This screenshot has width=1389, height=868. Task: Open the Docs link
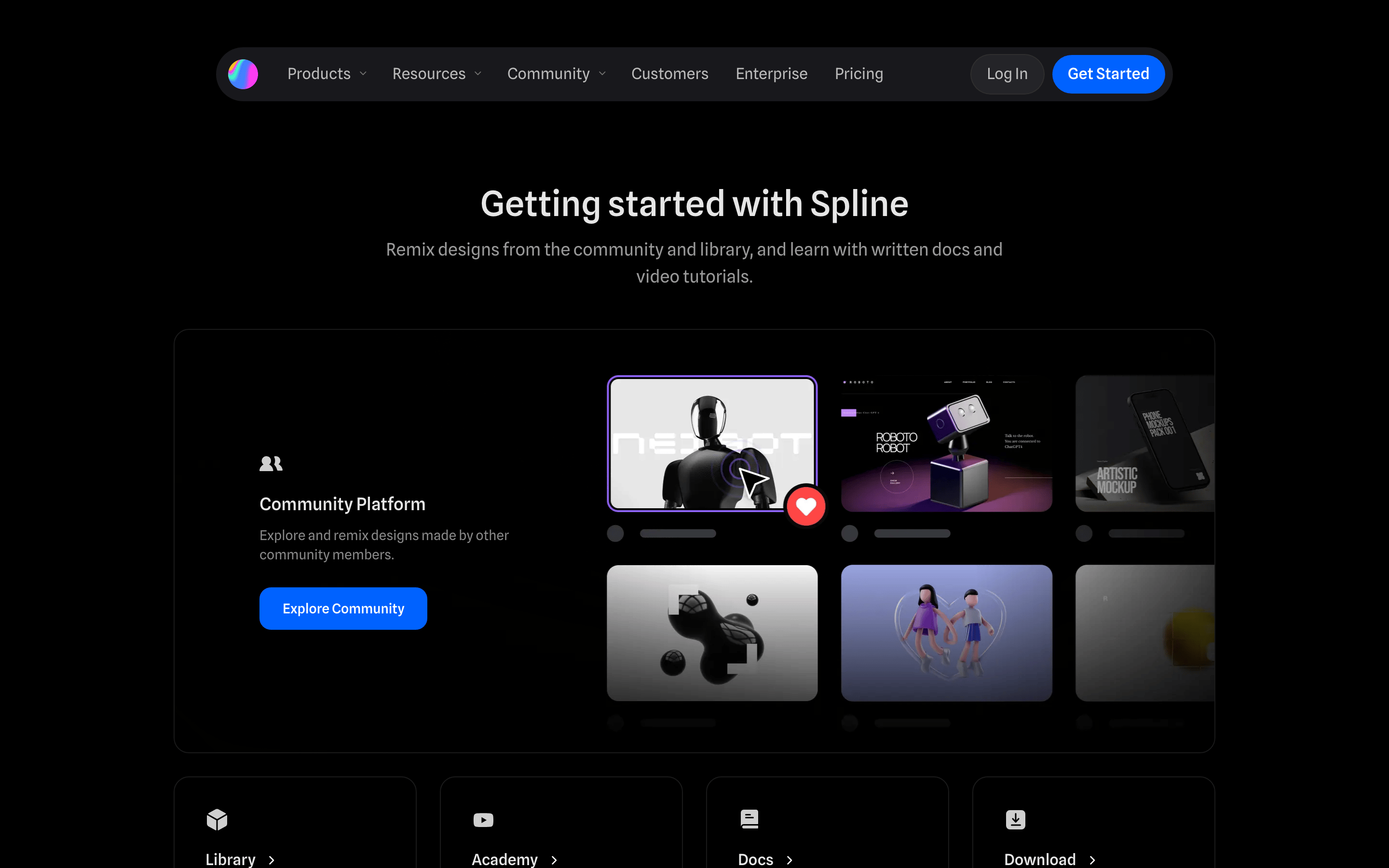point(755,859)
